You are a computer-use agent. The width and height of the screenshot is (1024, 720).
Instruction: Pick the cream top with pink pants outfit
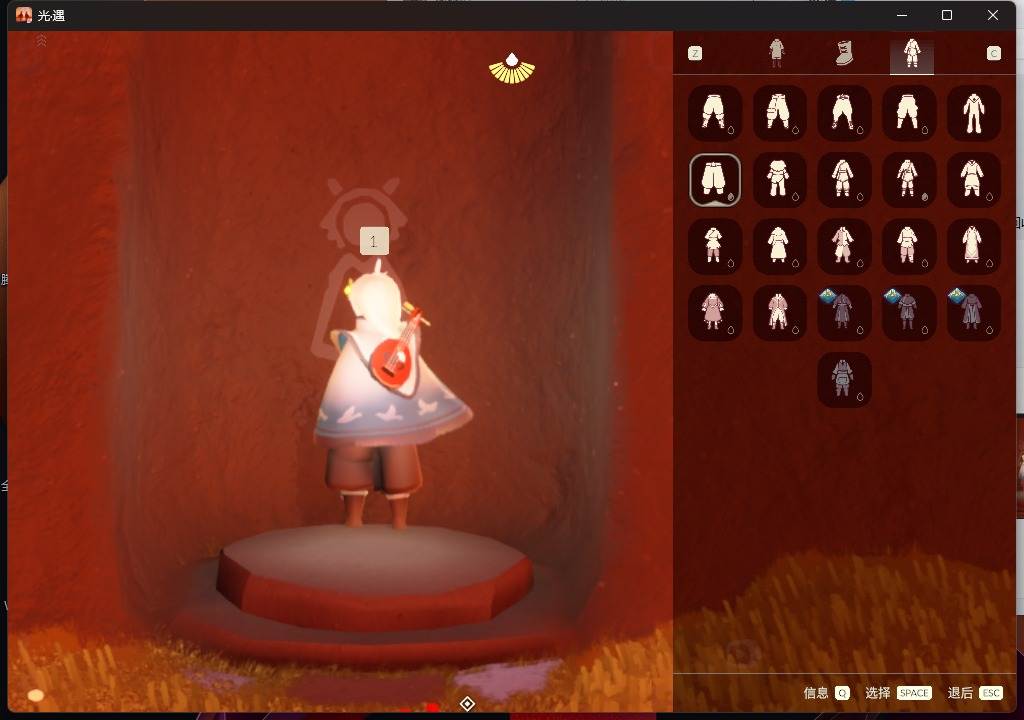click(908, 246)
